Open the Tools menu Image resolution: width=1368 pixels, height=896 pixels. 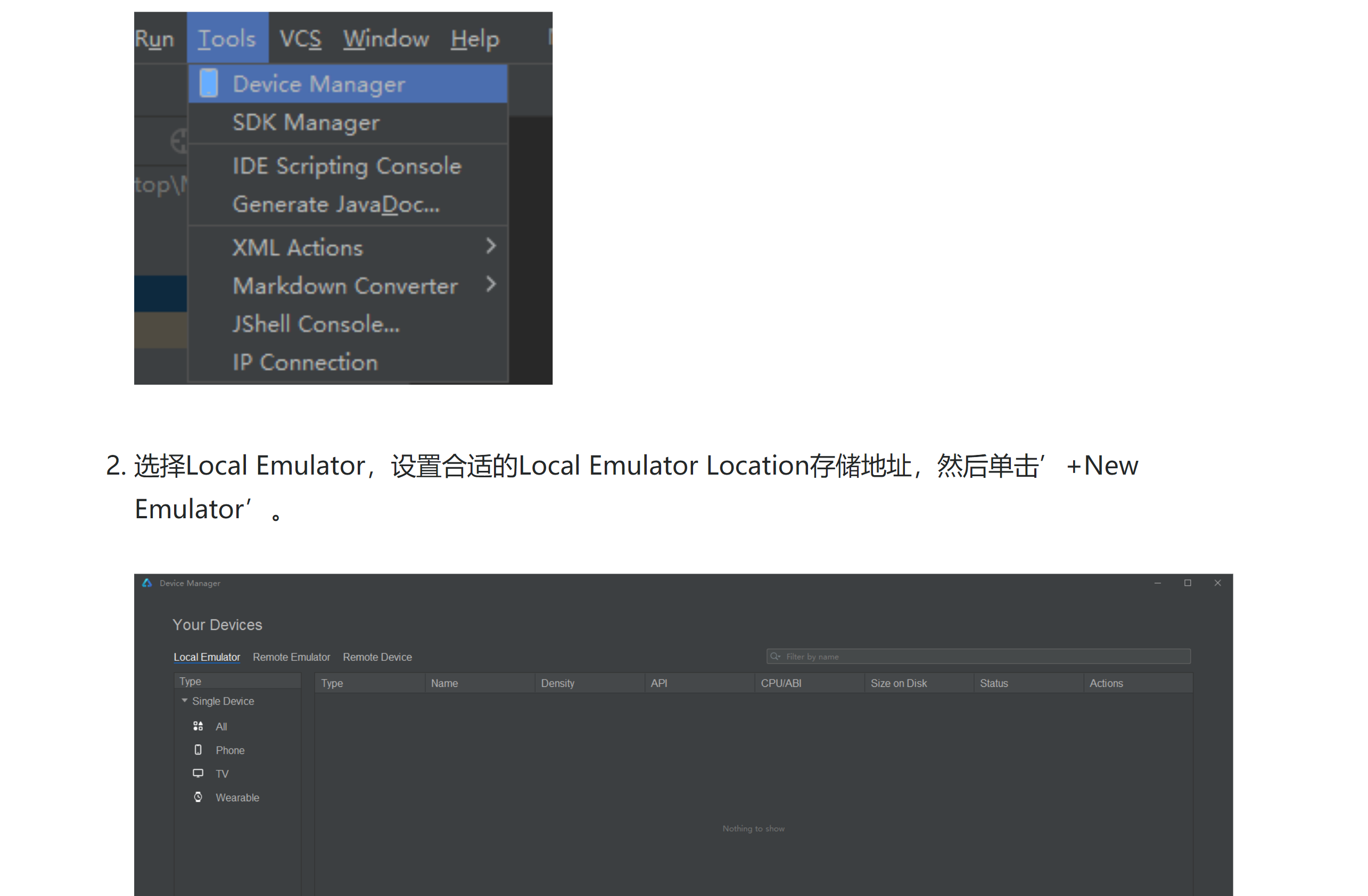[227, 38]
